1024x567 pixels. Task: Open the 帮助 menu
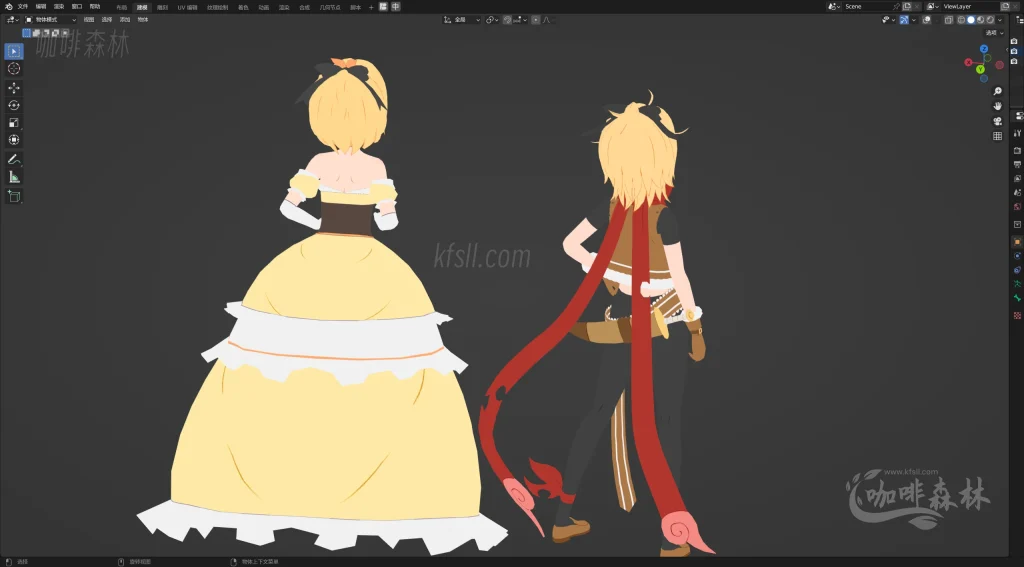(95, 7)
